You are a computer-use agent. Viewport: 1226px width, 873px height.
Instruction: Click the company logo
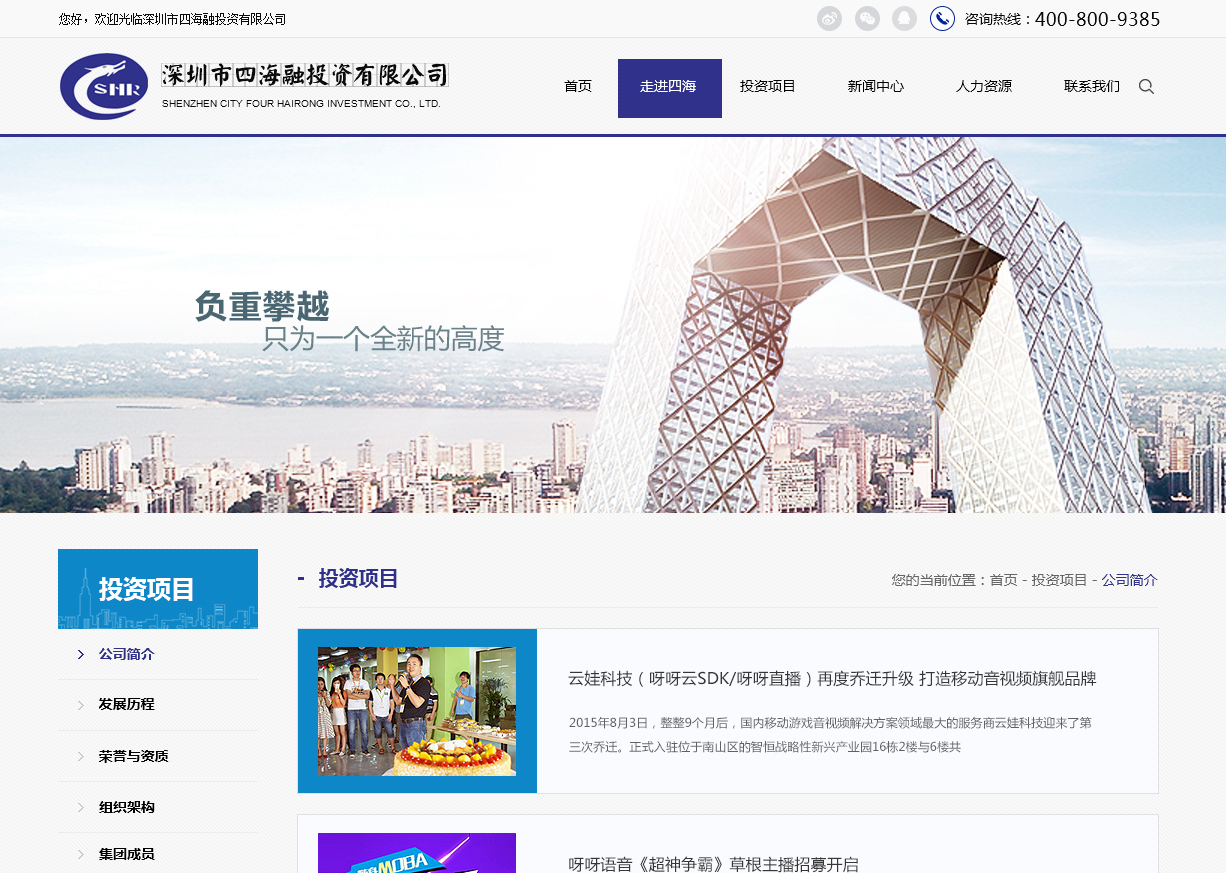[105, 85]
